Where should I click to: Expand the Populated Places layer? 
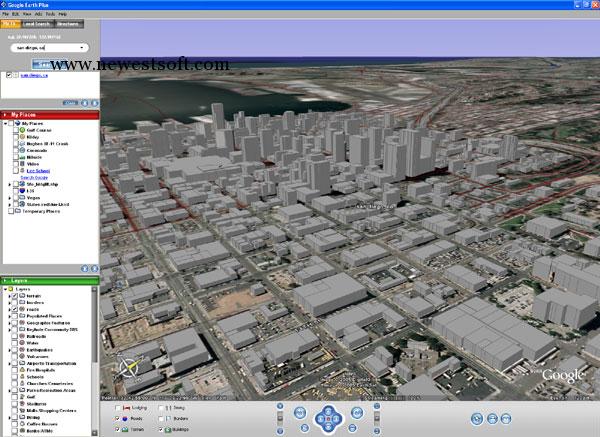(x=10, y=316)
